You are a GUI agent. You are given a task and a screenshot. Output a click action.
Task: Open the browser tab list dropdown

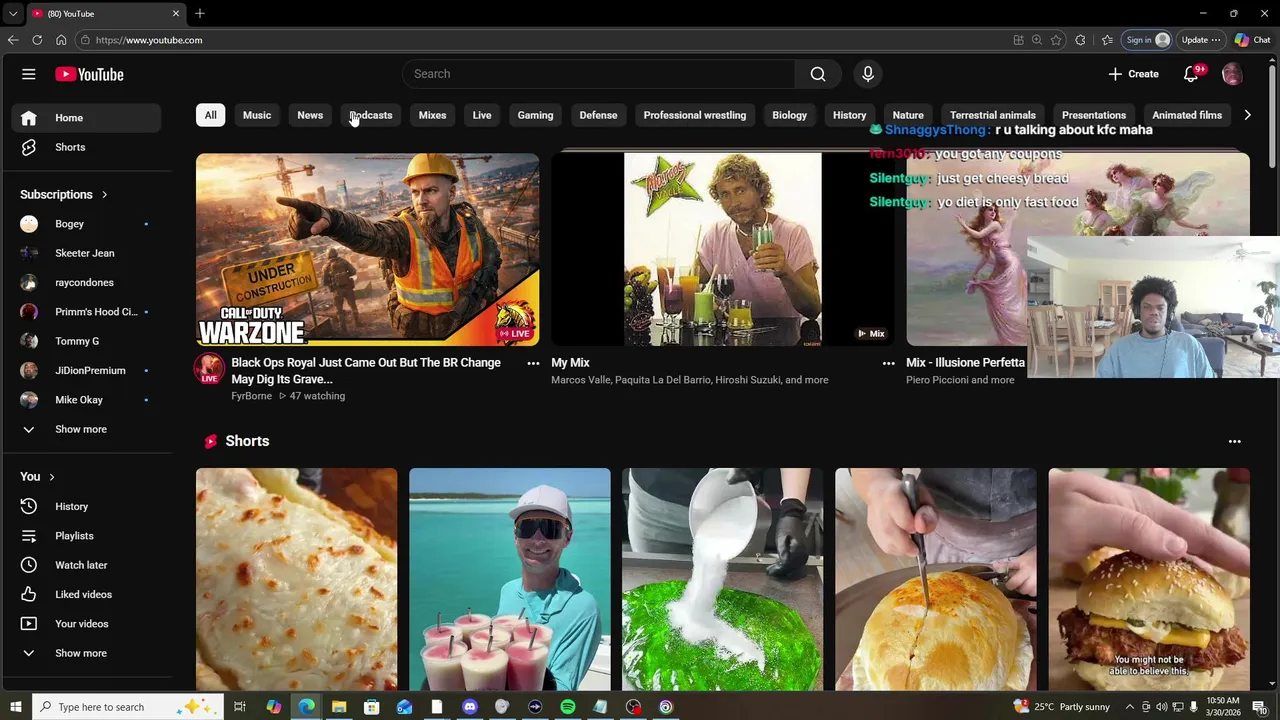[x=13, y=13]
